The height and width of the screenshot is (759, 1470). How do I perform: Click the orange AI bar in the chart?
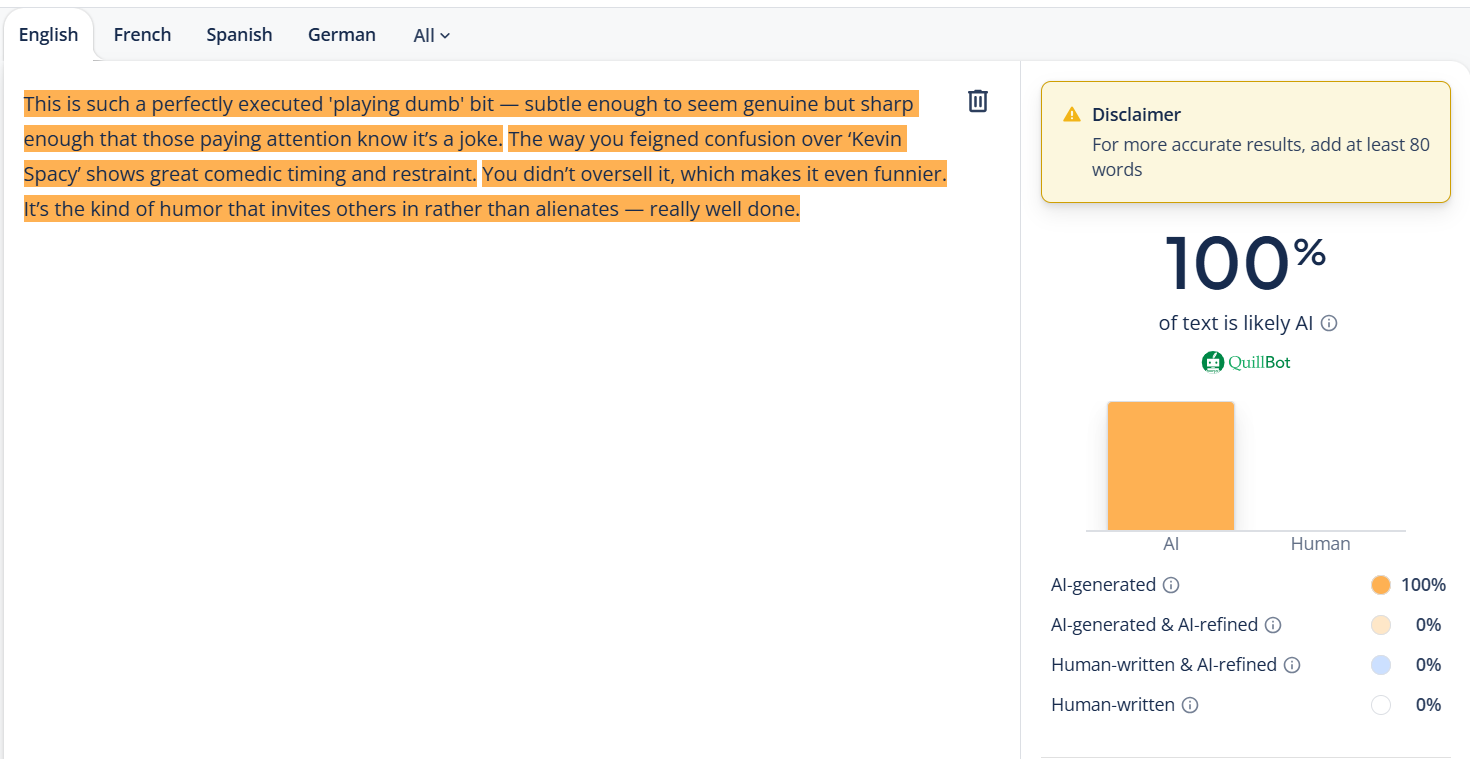[1171, 466]
